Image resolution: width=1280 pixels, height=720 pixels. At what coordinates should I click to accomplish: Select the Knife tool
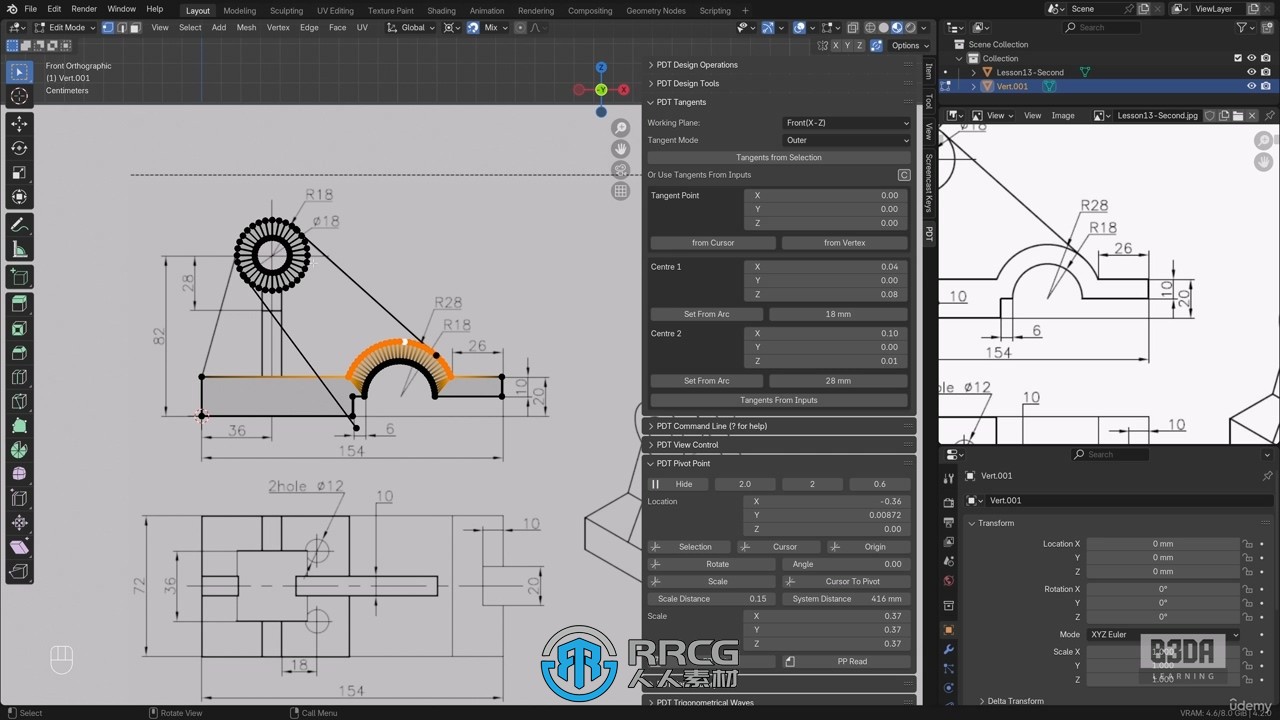point(19,402)
